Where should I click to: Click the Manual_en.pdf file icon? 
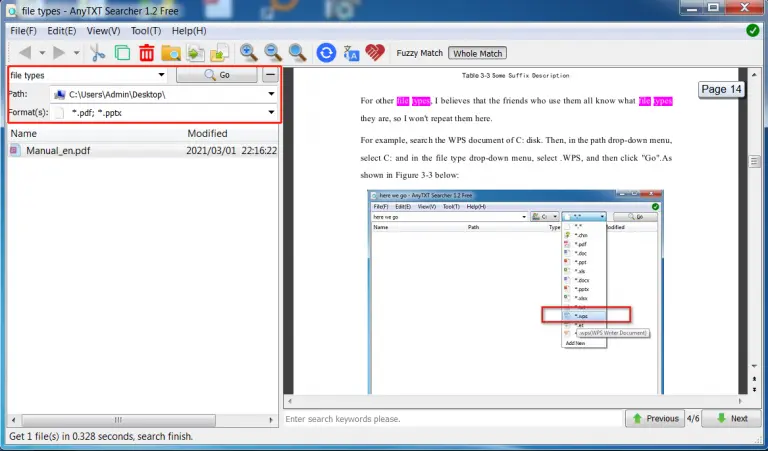click(15, 151)
